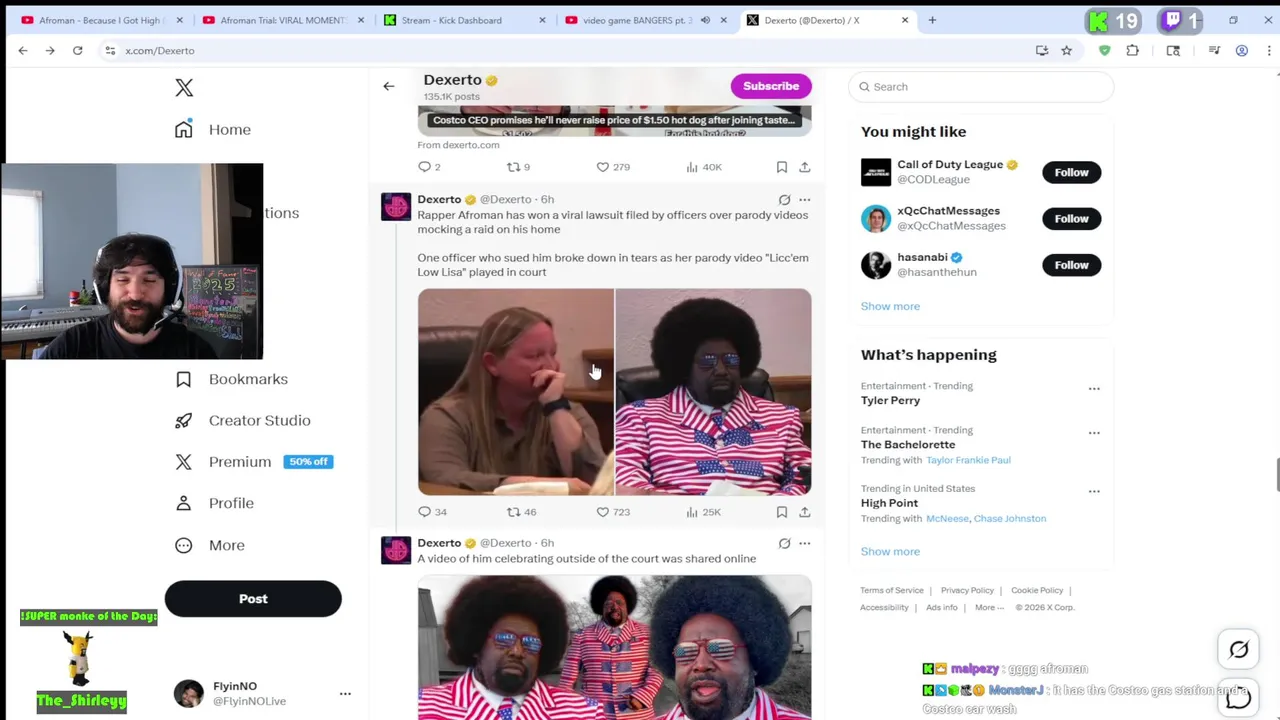Mute the video game BANGERS tab audio

705,20
